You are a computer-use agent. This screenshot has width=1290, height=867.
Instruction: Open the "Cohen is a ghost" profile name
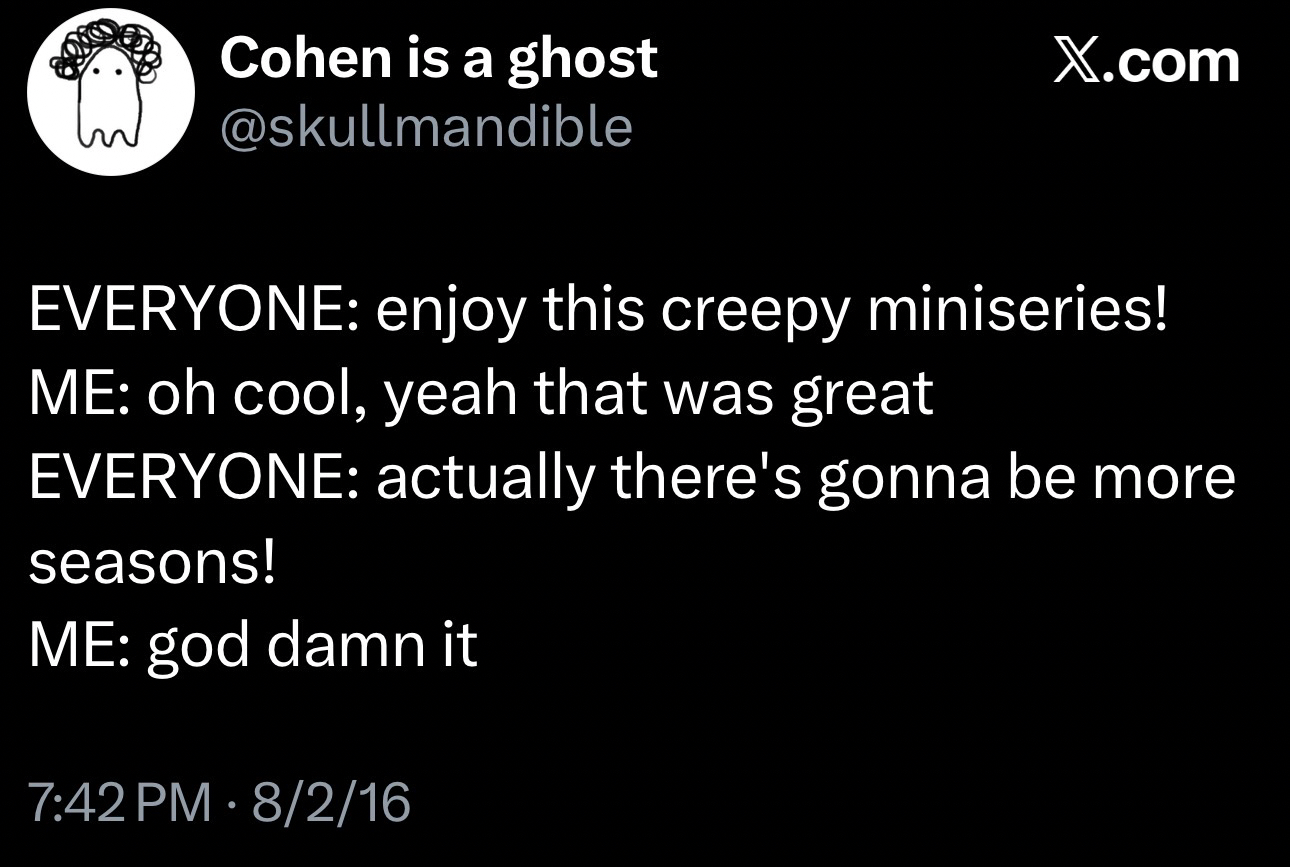438,58
